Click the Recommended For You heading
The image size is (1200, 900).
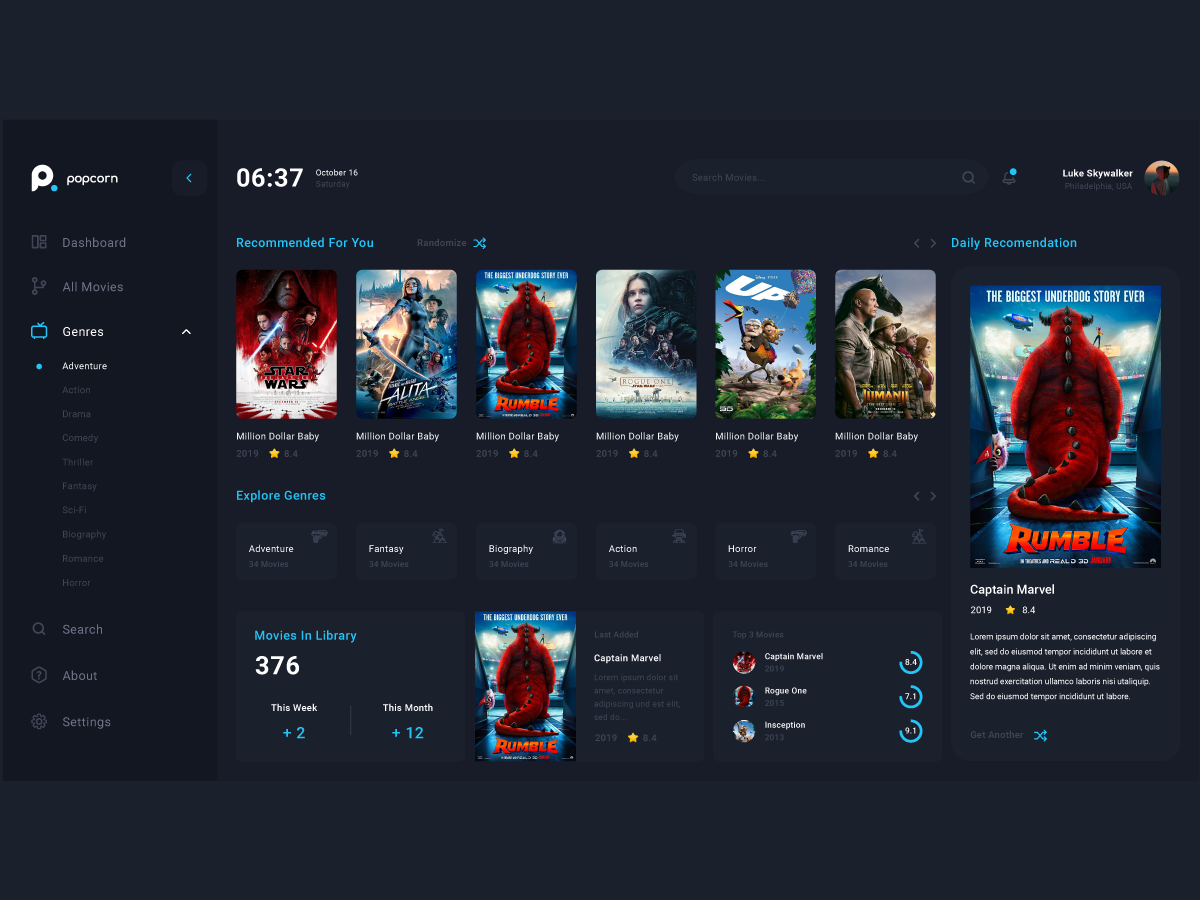[305, 243]
